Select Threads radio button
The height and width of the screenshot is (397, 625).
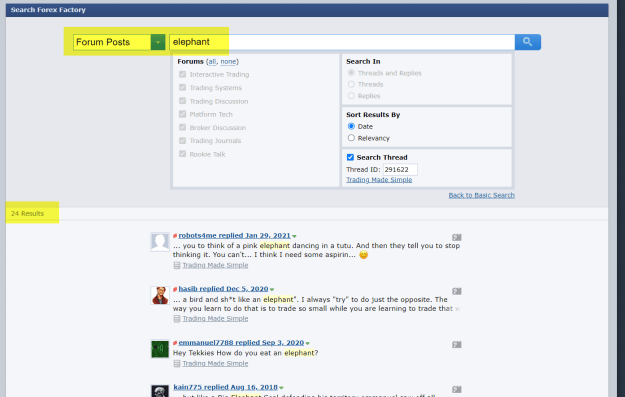(x=351, y=84)
